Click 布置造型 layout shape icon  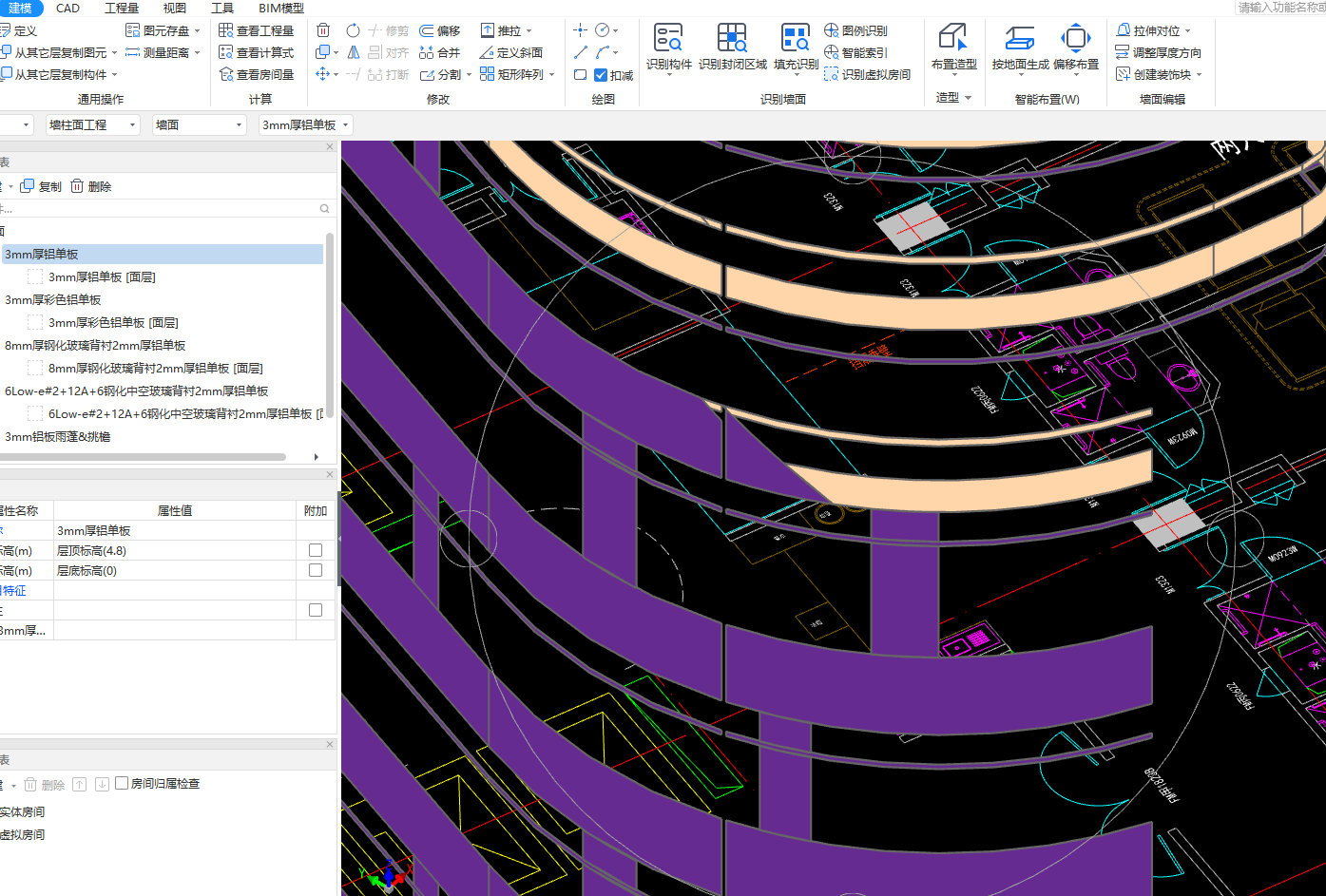pyautogui.click(x=953, y=39)
